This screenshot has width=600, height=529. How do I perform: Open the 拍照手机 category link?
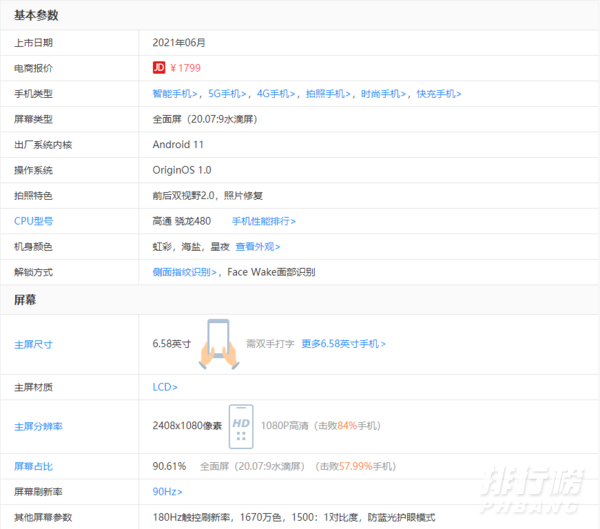click(x=328, y=94)
